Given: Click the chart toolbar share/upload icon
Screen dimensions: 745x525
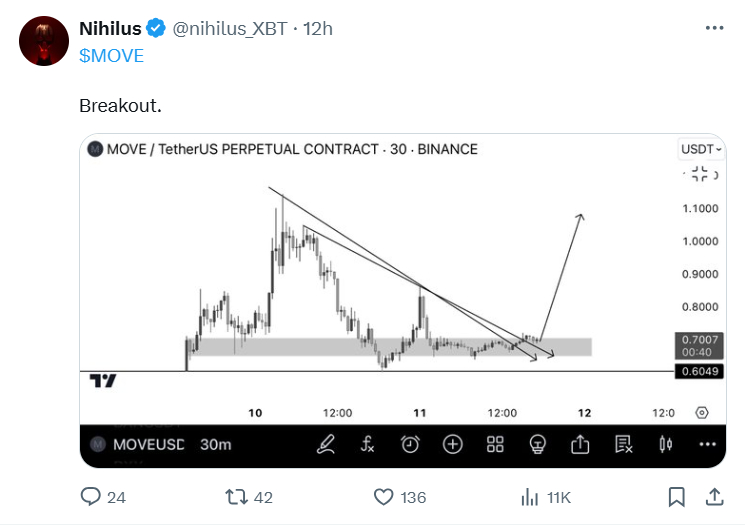Looking at the screenshot, I should [x=580, y=444].
